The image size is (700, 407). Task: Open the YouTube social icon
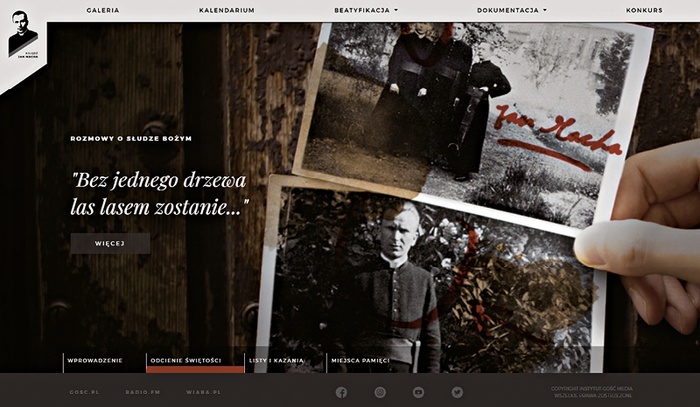[418, 392]
